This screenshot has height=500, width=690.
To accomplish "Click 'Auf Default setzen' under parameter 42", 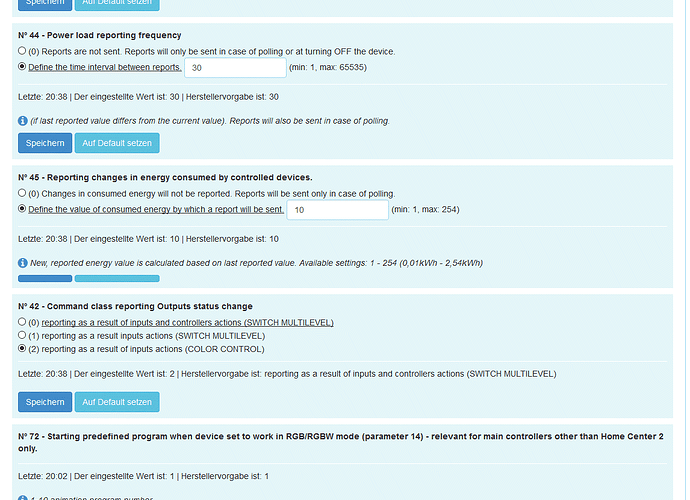I will coord(117,402).
